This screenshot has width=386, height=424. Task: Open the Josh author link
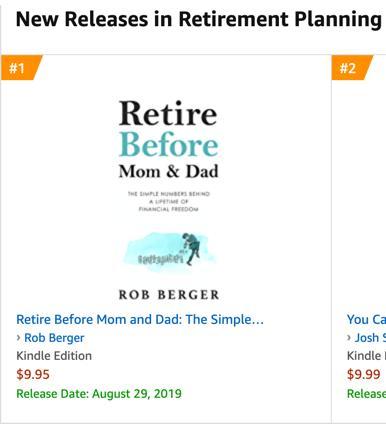tap(370, 338)
